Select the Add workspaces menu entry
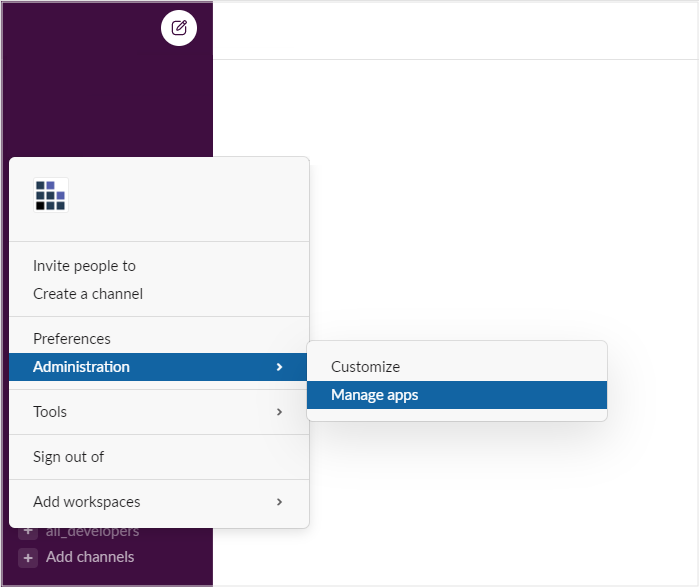Screen dimensions: 699x587 tap(87, 502)
